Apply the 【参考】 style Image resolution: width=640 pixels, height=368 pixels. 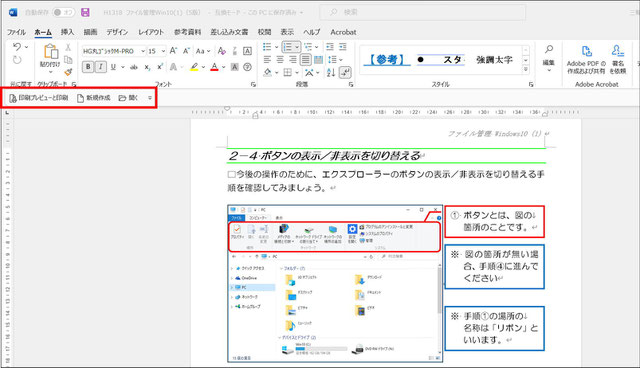coord(386,60)
